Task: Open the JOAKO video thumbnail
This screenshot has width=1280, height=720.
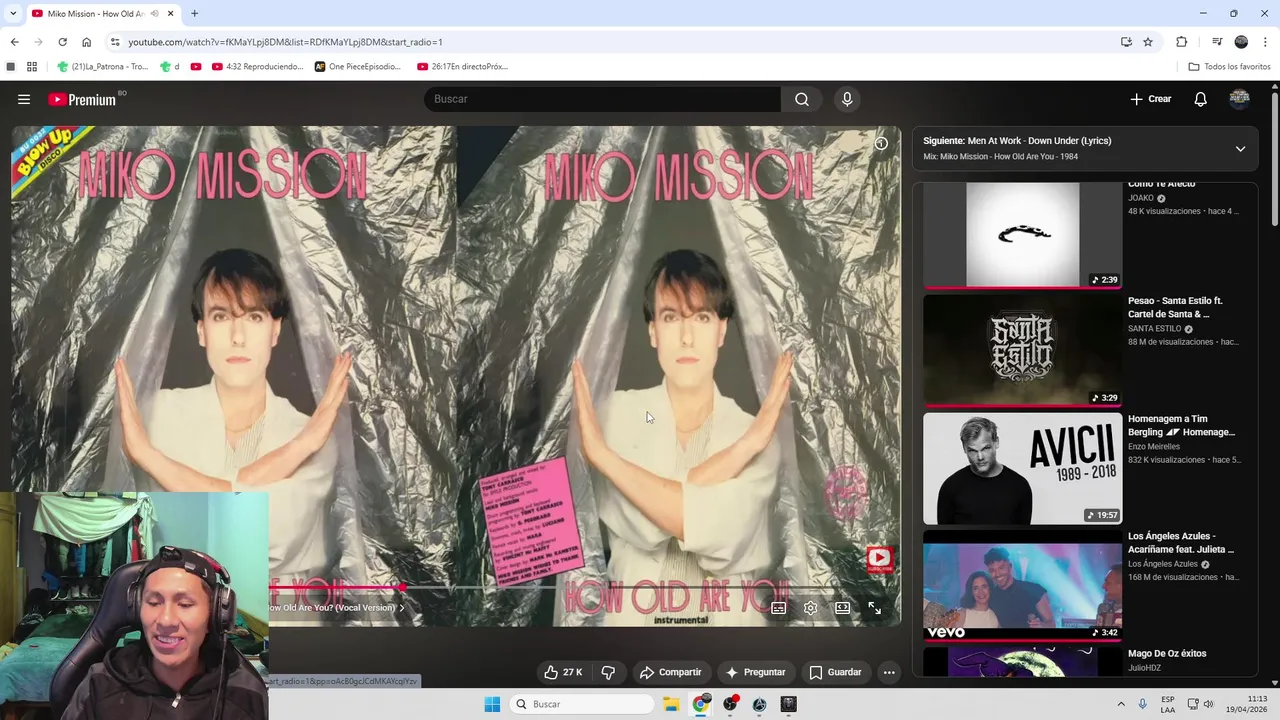Action: point(1022,234)
